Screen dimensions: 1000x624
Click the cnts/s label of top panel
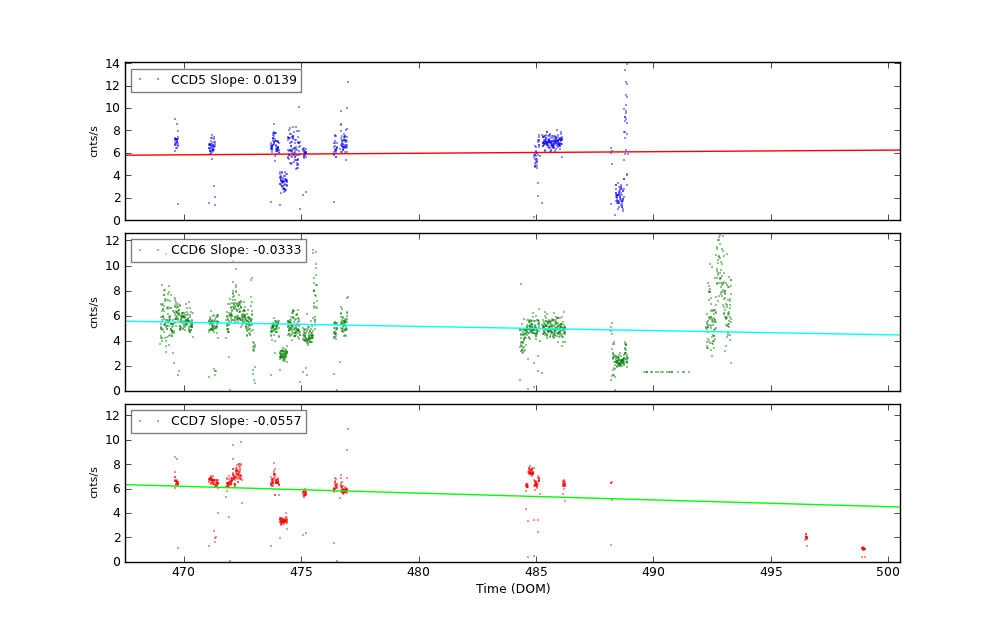pyautogui.click(x=94, y=141)
